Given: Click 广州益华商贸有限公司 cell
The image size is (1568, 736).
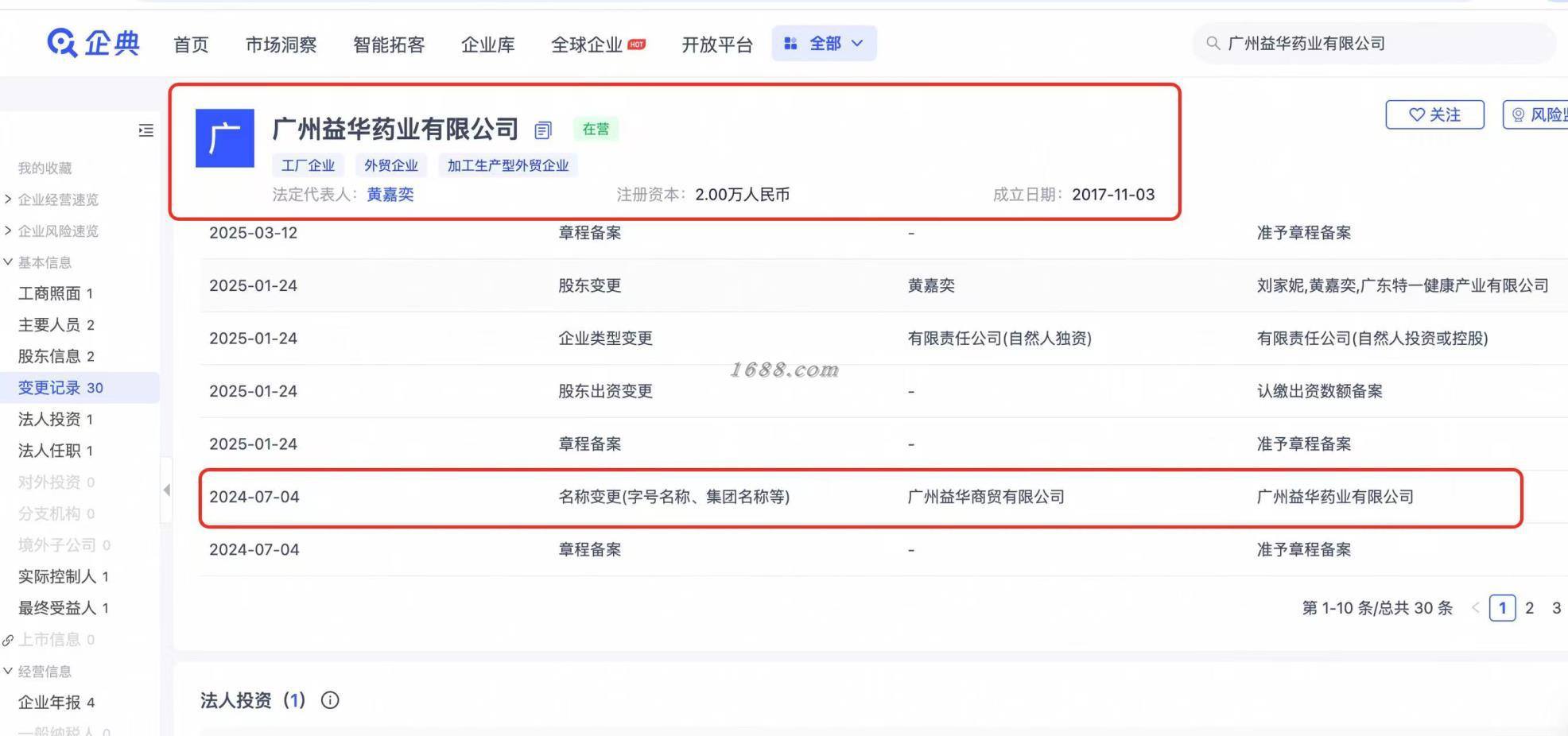Looking at the screenshot, I should pyautogui.click(x=986, y=497).
